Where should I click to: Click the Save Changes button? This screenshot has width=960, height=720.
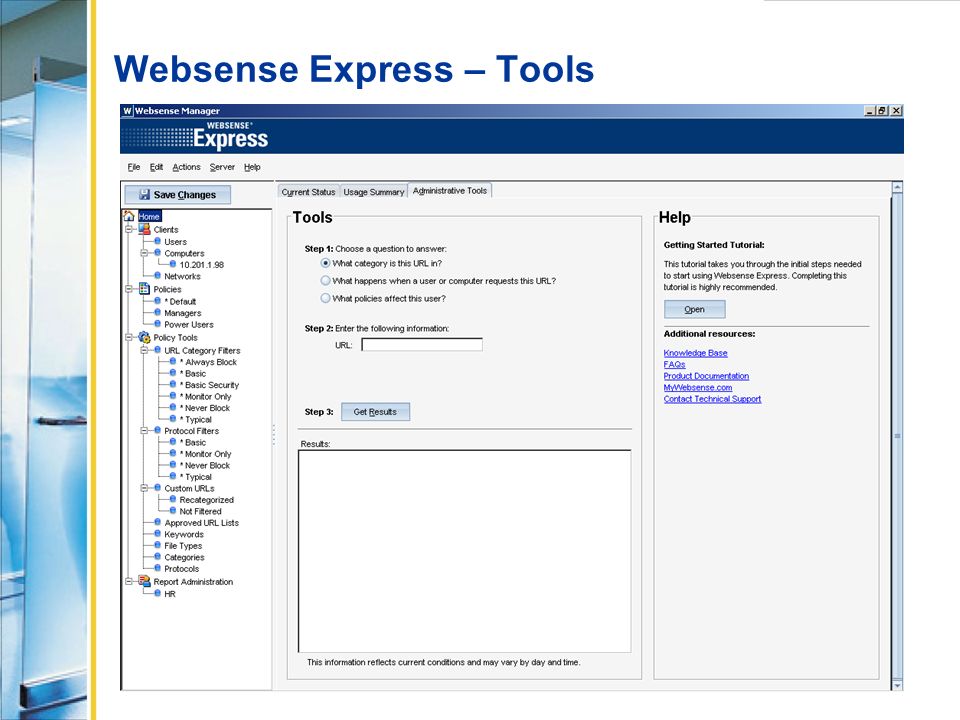[178, 195]
